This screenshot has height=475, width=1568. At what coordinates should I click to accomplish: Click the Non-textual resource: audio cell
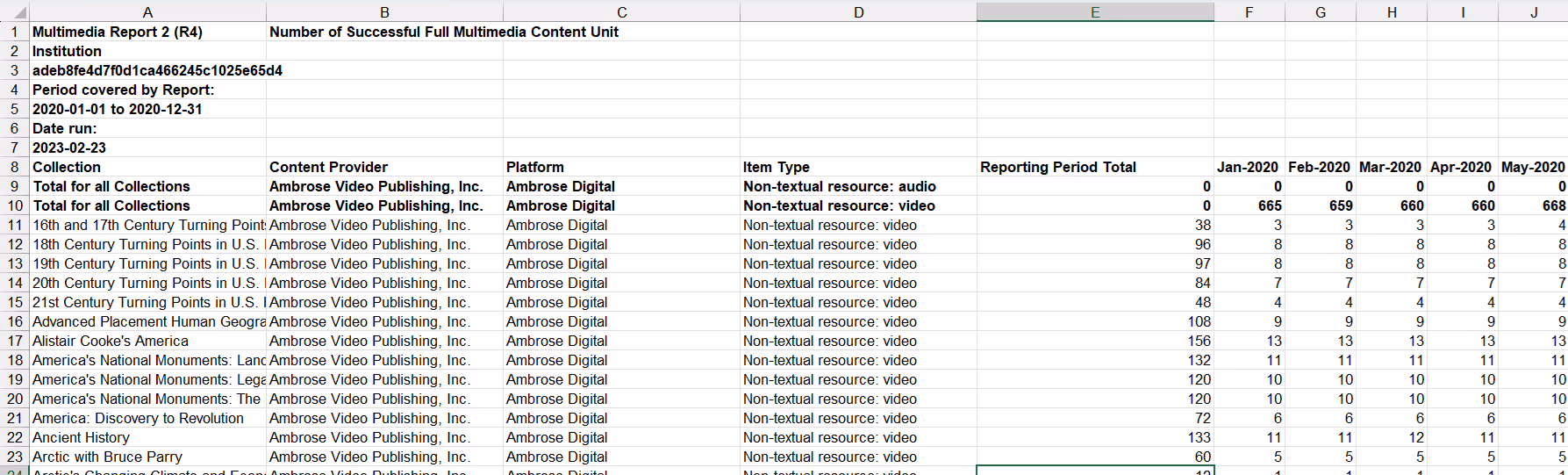840,186
